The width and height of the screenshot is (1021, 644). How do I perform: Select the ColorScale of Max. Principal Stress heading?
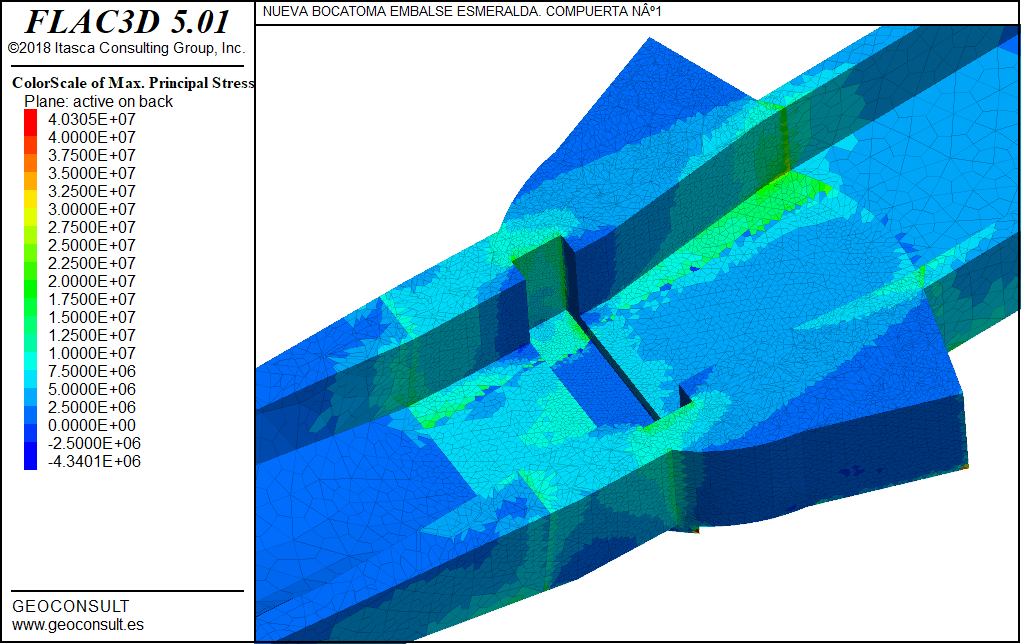click(133, 83)
